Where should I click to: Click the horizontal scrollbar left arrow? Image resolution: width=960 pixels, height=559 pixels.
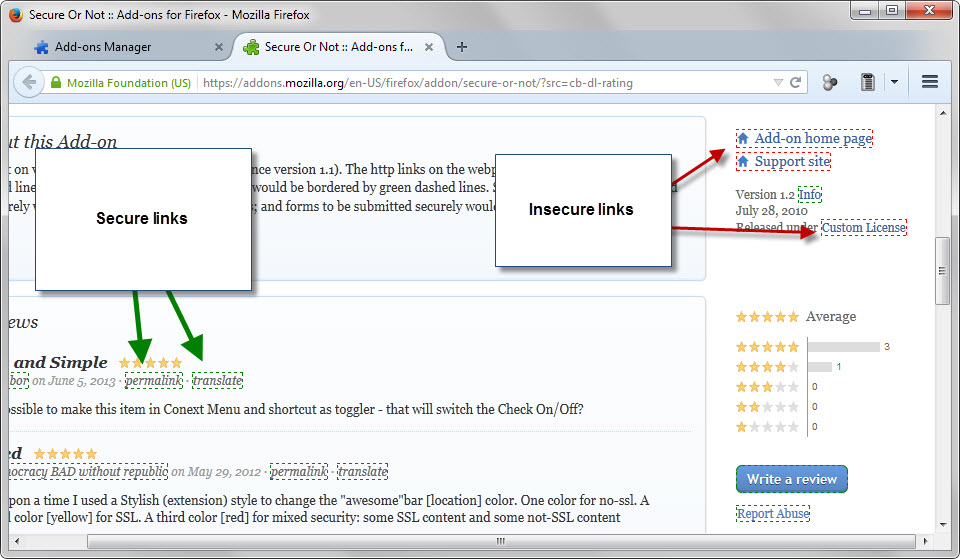click(x=17, y=541)
